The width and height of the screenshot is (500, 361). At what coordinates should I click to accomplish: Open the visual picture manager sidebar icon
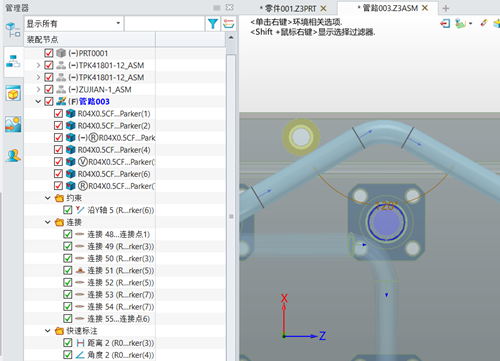pyautogui.click(x=13, y=124)
